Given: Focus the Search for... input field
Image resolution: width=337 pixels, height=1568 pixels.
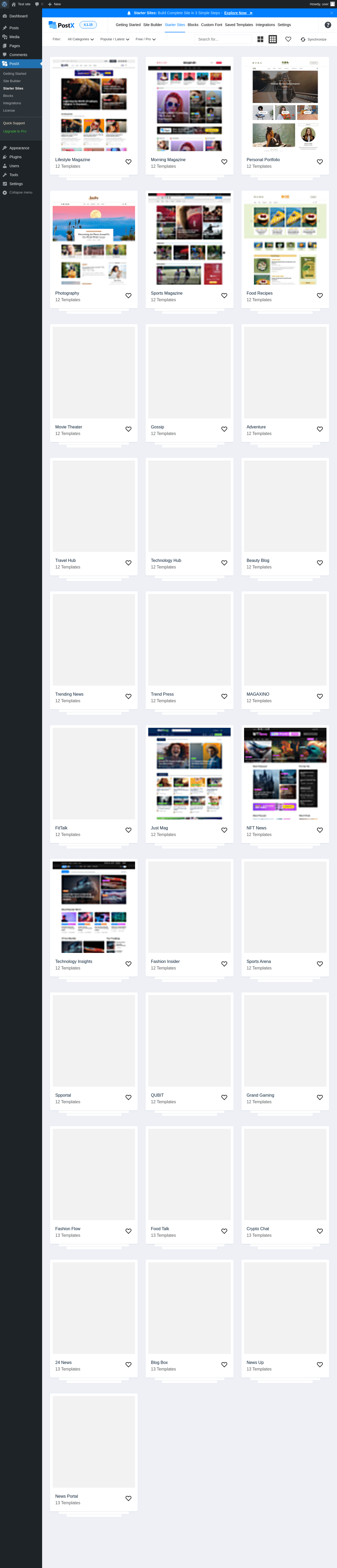Looking at the screenshot, I should click(223, 39).
